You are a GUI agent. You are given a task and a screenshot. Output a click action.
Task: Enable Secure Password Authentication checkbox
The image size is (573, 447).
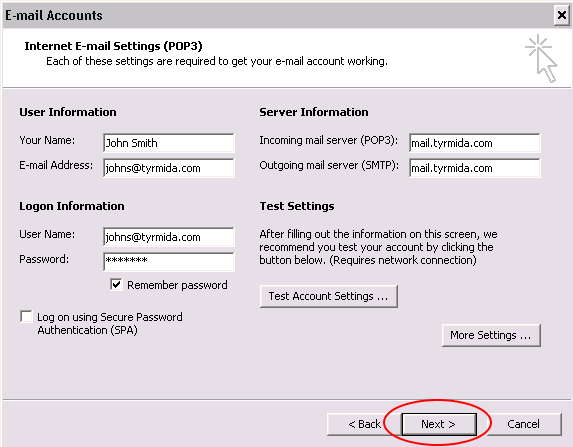pos(26,317)
